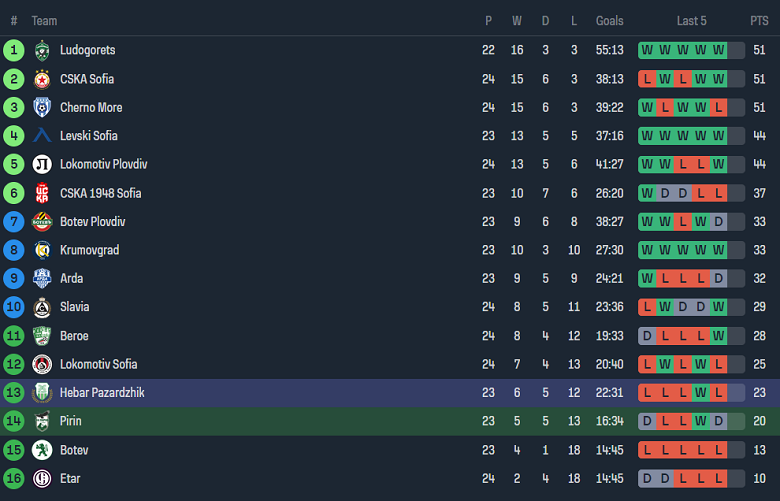
Task: Click the Ludogorets club crest icon
Action: [x=42, y=50]
